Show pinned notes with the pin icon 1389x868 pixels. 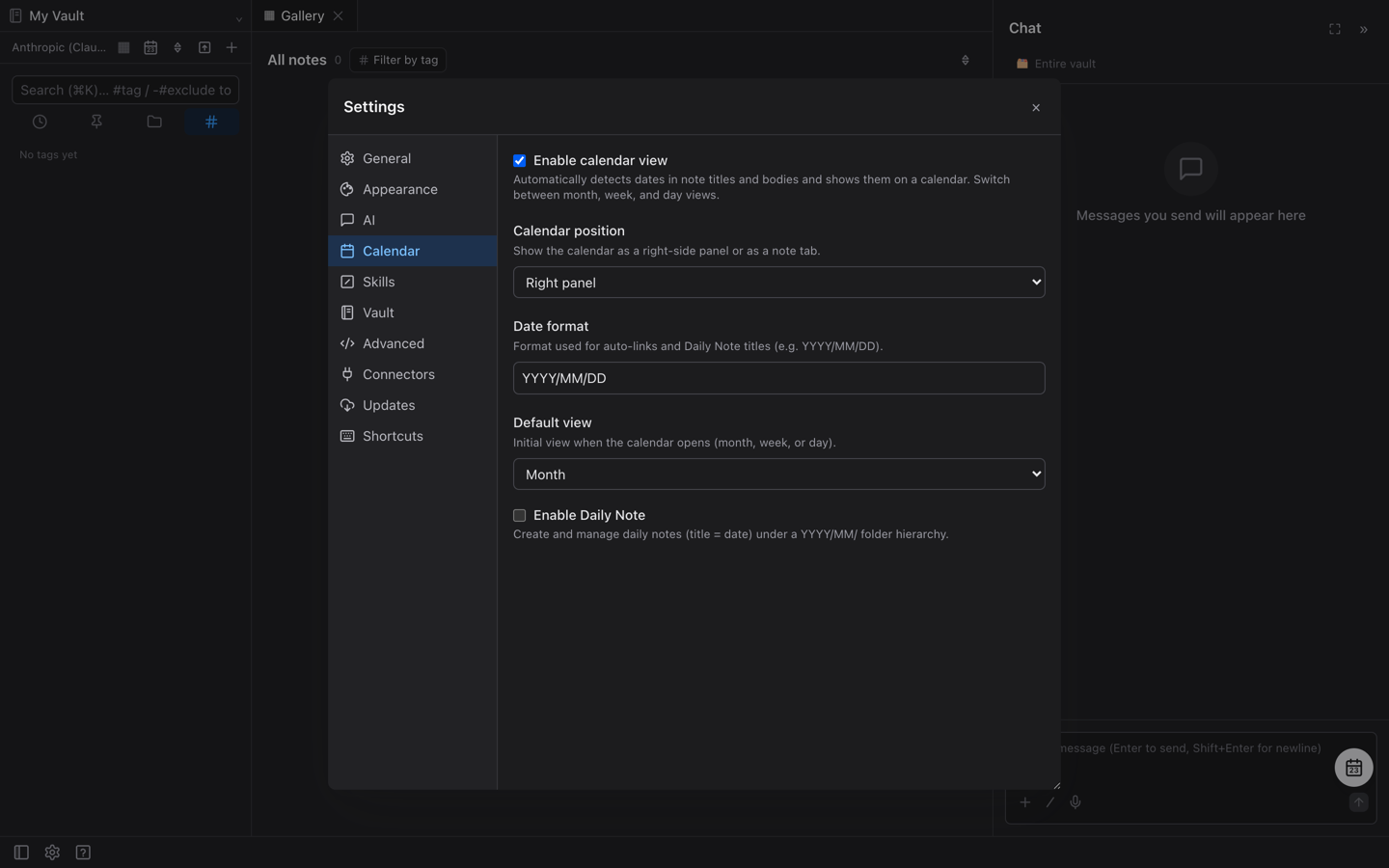pos(96,122)
